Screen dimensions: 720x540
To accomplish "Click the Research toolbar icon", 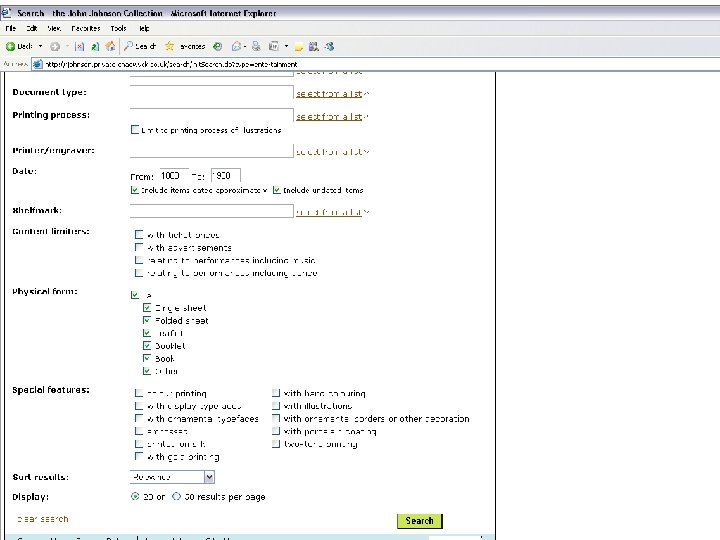I will point(314,46).
